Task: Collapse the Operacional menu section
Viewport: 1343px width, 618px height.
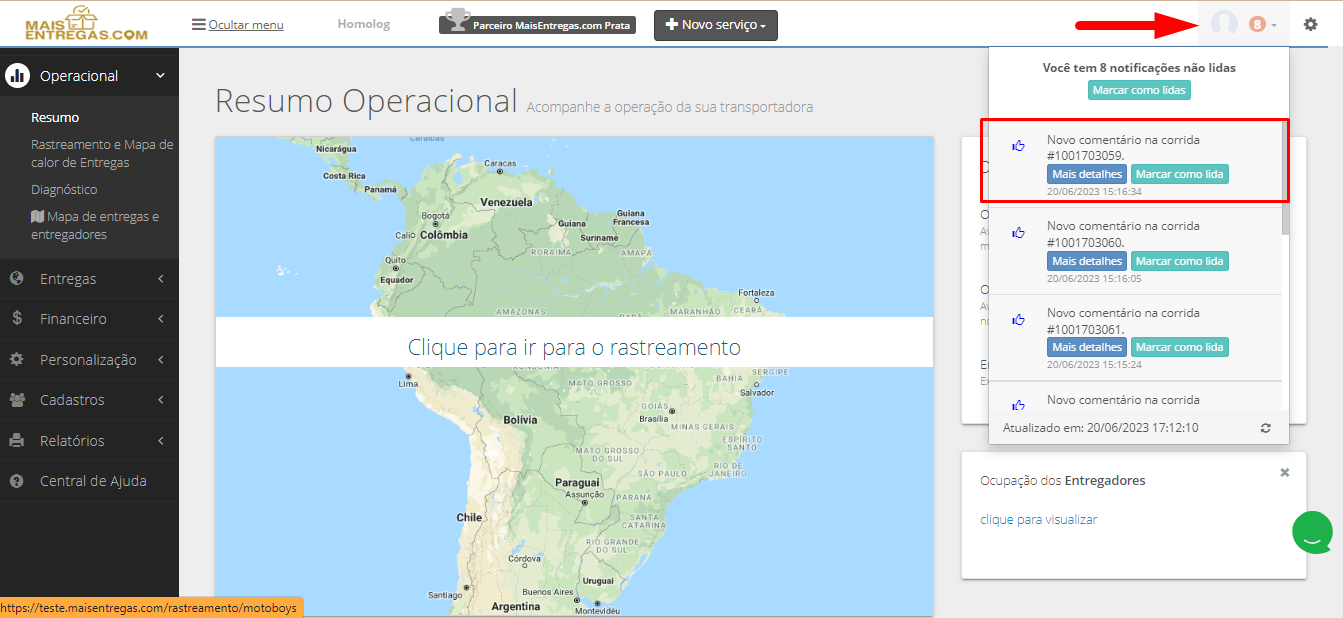Action: click(89, 76)
